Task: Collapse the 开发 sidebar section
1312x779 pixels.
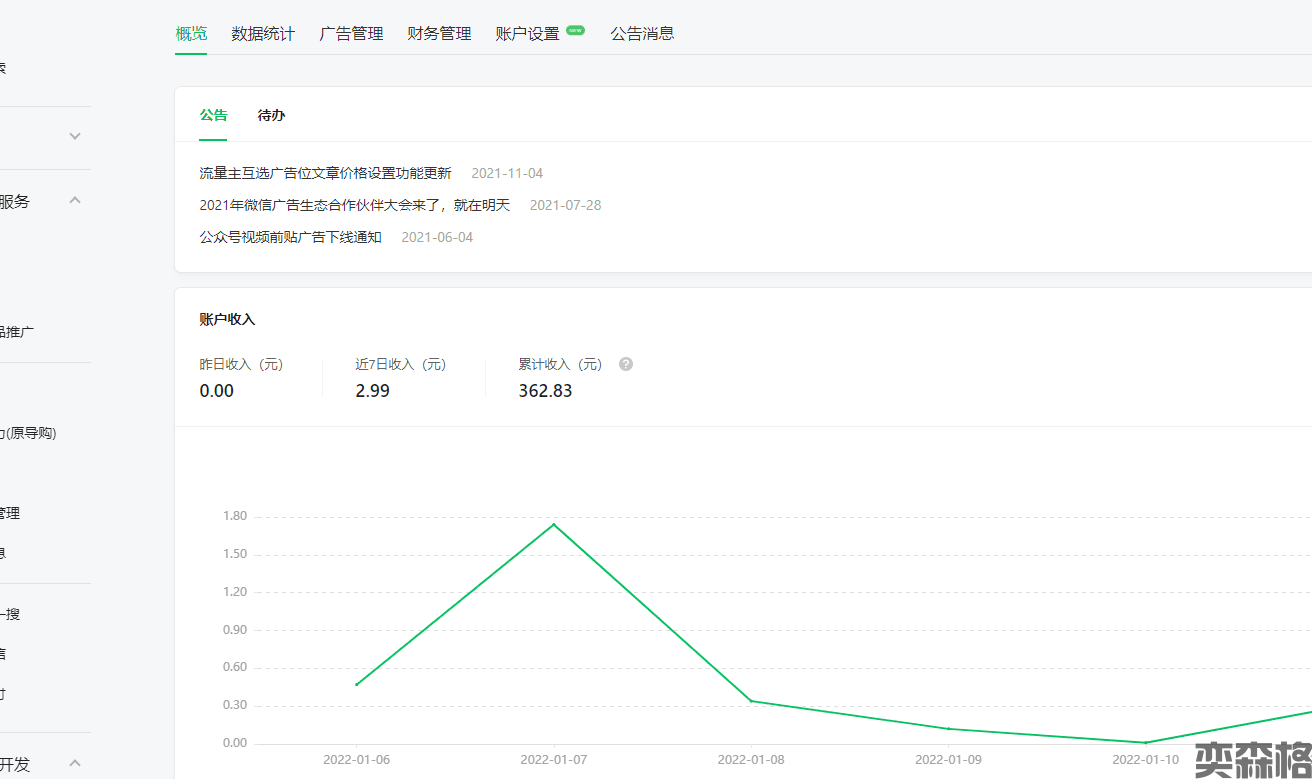Action: [x=75, y=763]
